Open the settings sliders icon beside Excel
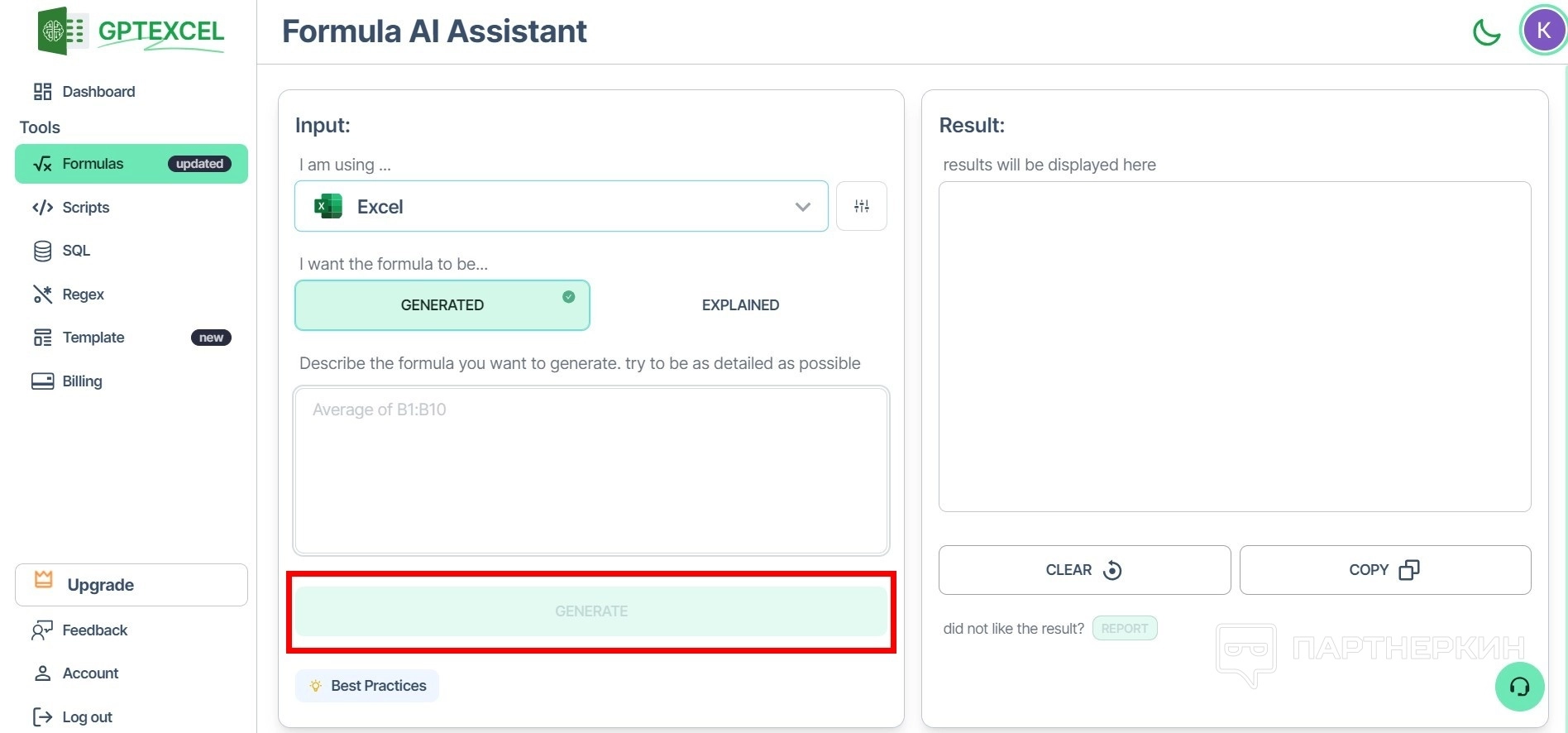Viewport: 1568px width, 733px height. [x=861, y=206]
